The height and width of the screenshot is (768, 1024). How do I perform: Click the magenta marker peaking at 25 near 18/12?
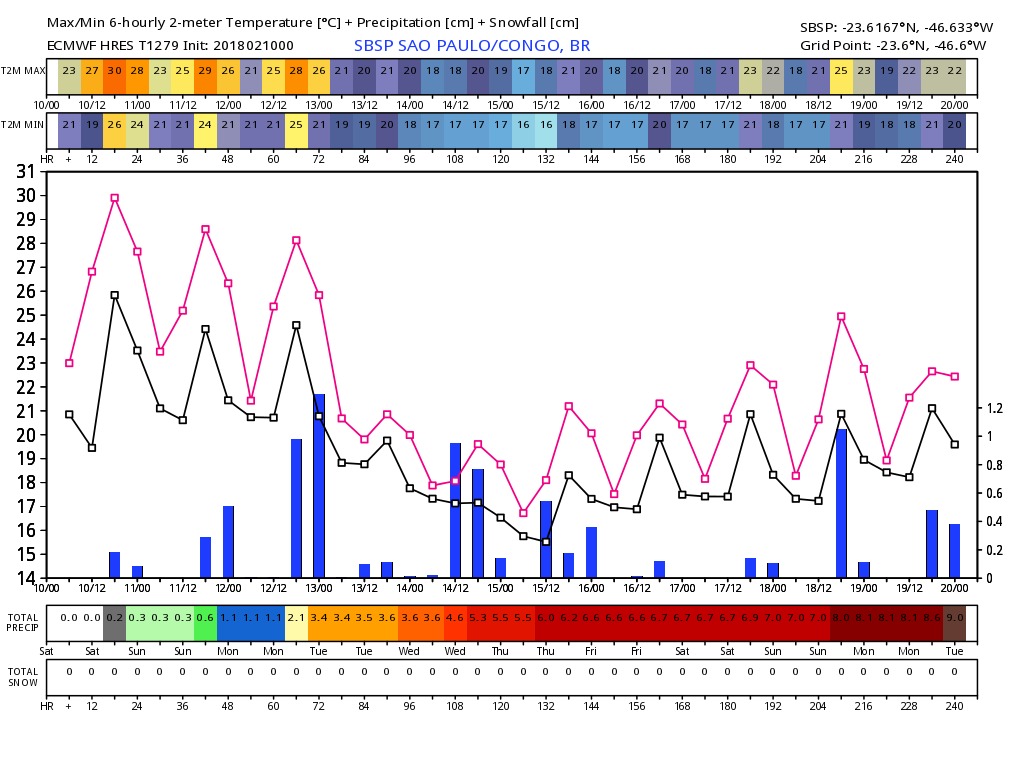(x=841, y=317)
